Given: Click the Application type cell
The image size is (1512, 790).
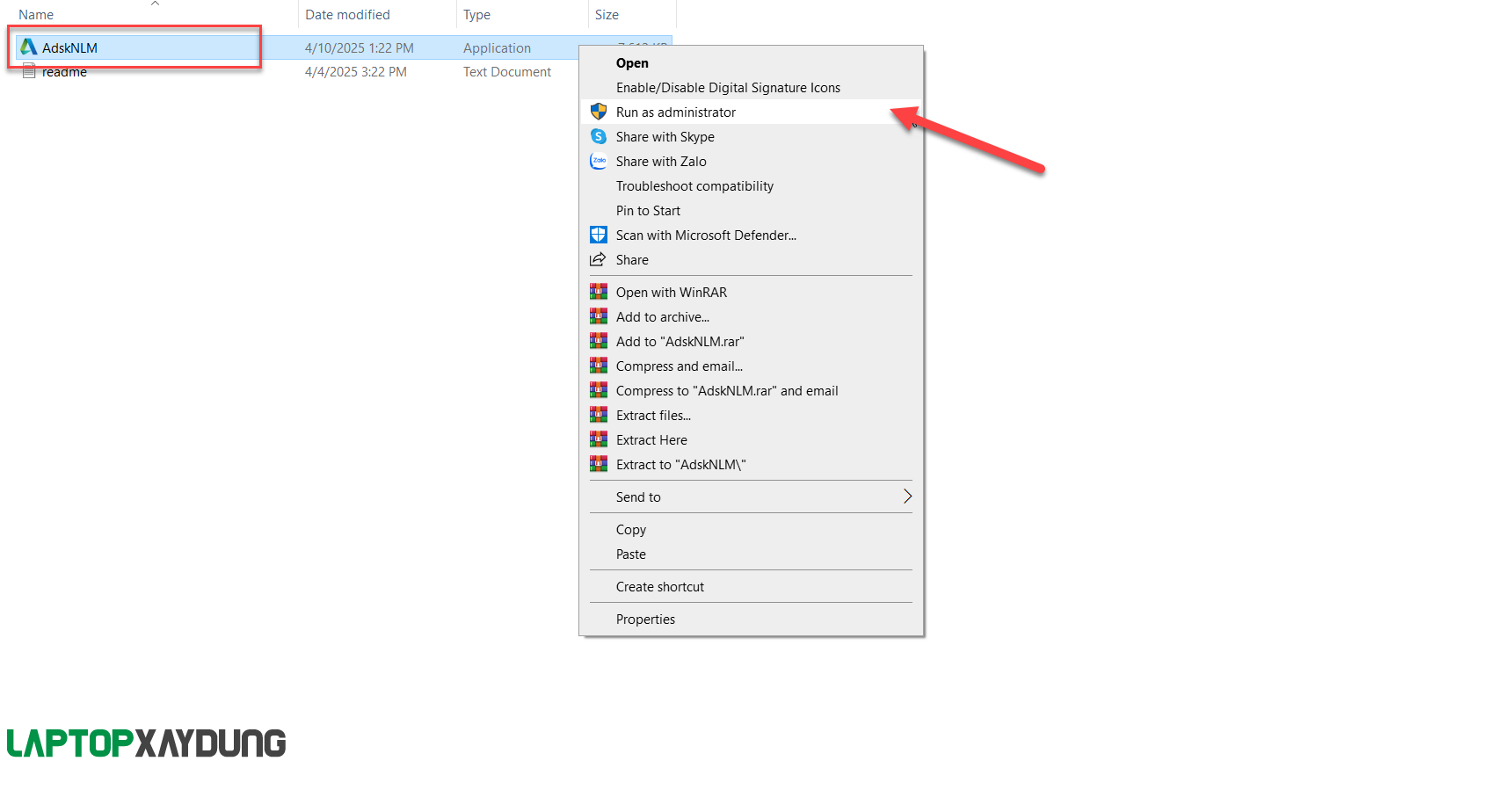Looking at the screenshot, I should click(x=498, y=48).
